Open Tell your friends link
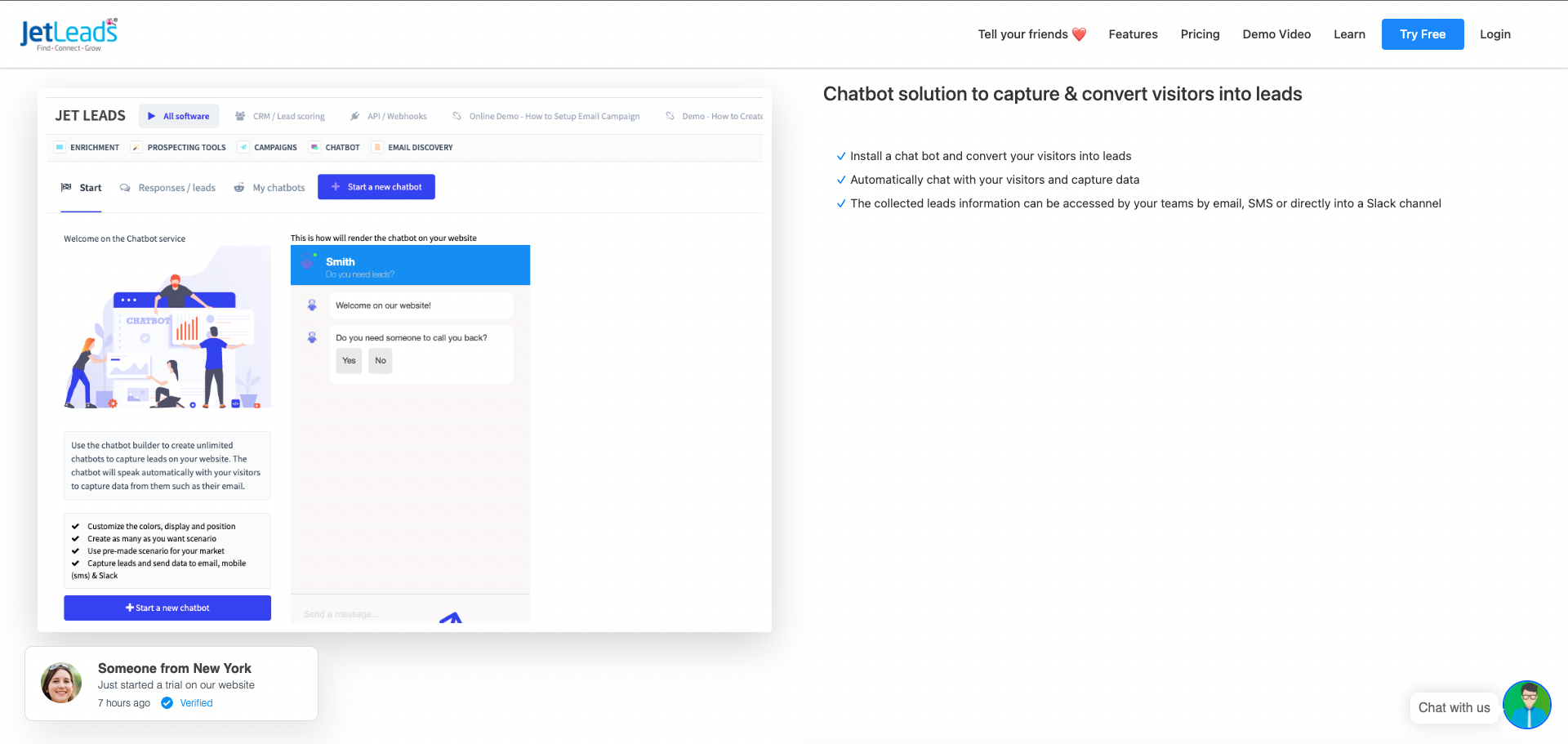Viewport: 1568px width, 744px height. (x=1031, y=34)
